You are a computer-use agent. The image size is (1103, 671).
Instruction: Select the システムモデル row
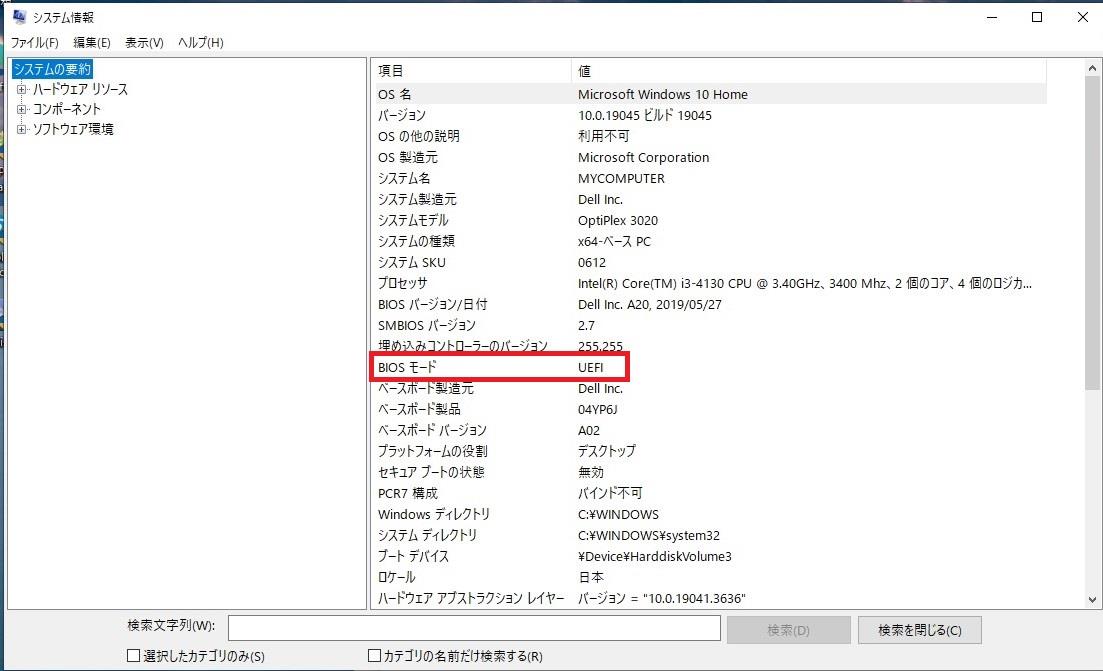click(709, 221)
